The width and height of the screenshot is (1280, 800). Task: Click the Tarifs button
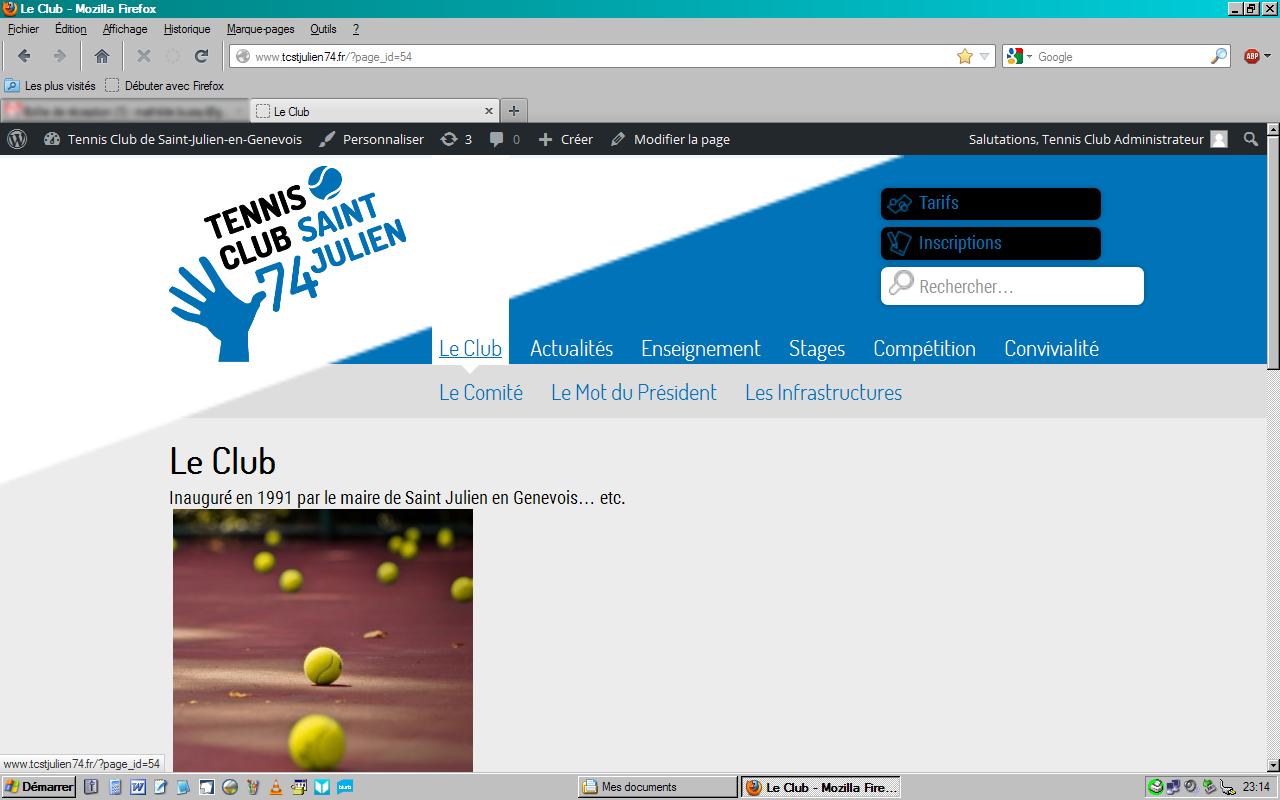click(x=990, y=203)
